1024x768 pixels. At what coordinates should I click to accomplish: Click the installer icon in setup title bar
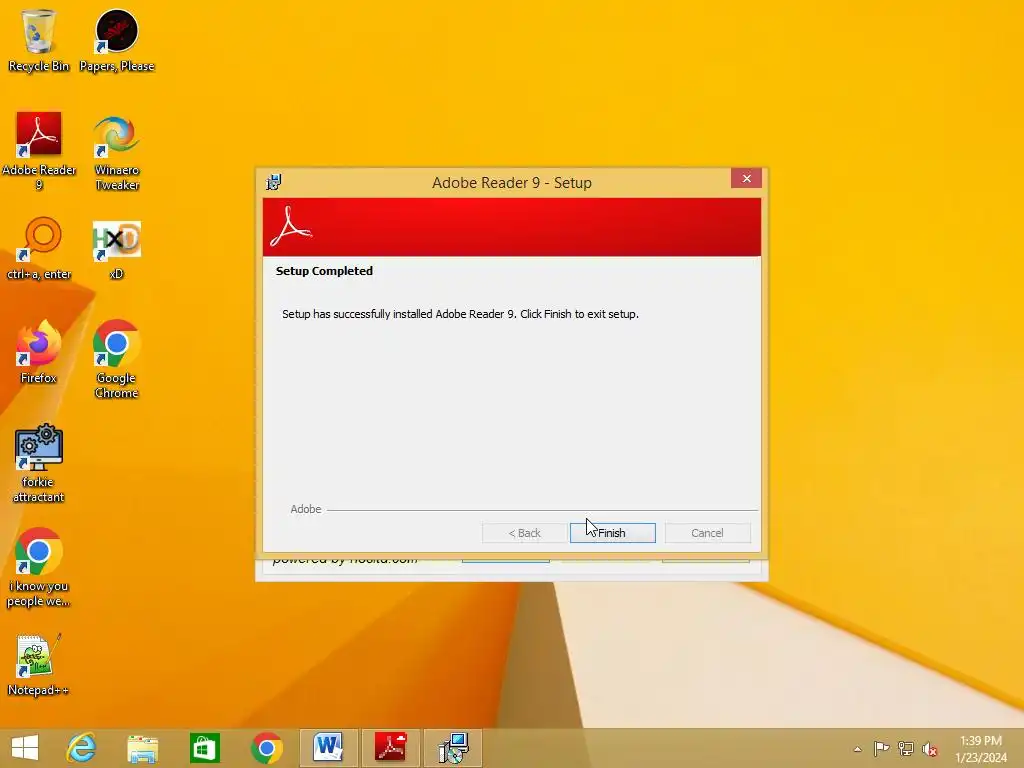click(x=274, y=182)
